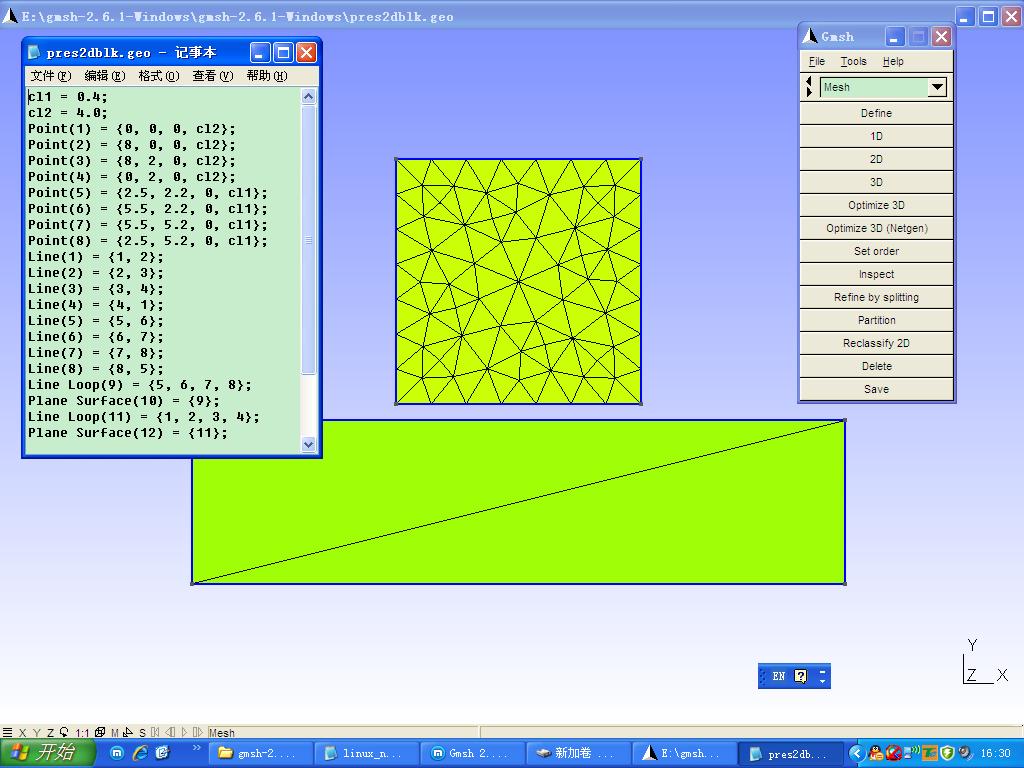The height and width of the screenshot is (768, 1024).
Task: Click the Notepad title bar icon
Action: point(34,52)
